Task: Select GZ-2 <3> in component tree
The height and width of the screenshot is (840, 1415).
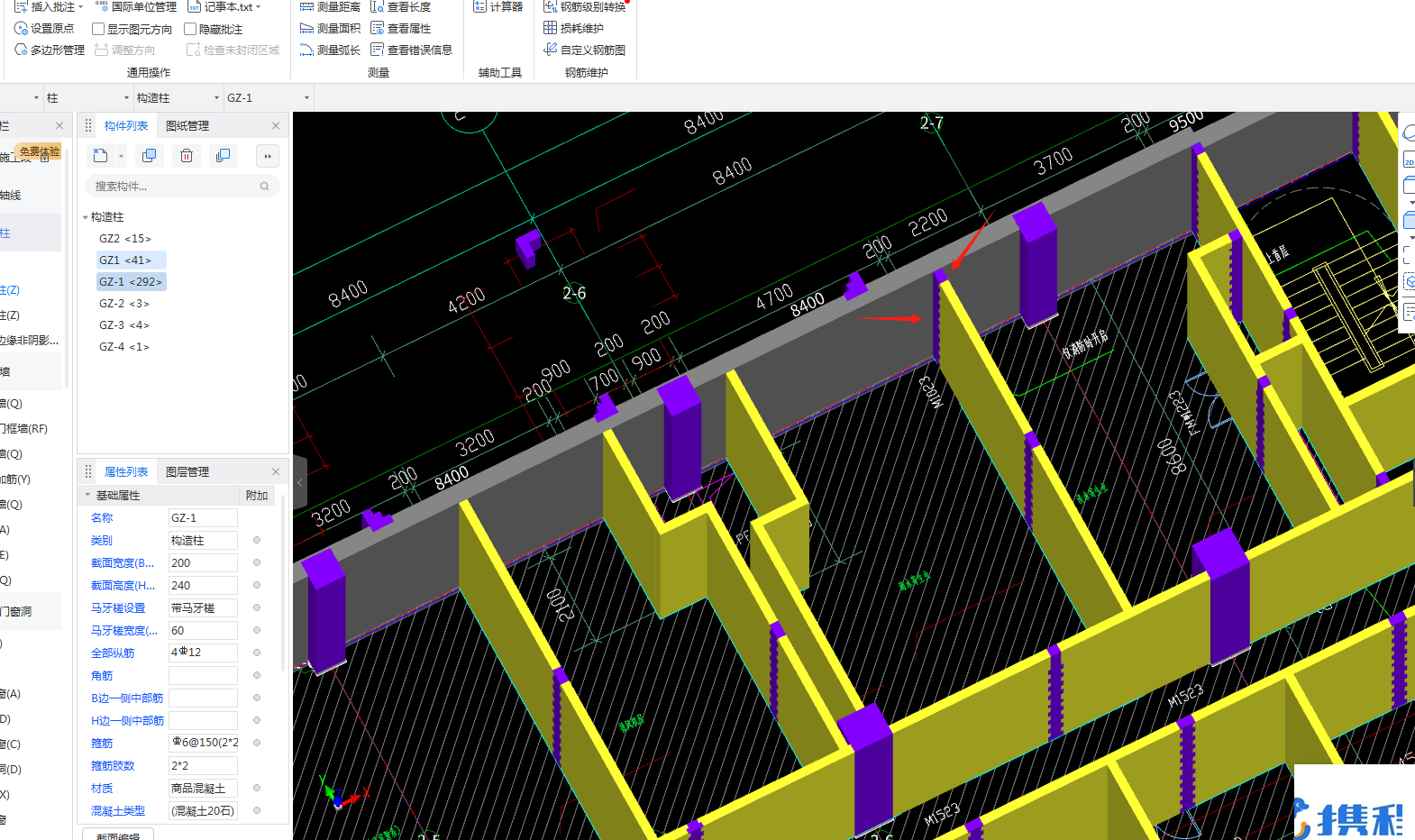Action: click(x=123, y=304)
